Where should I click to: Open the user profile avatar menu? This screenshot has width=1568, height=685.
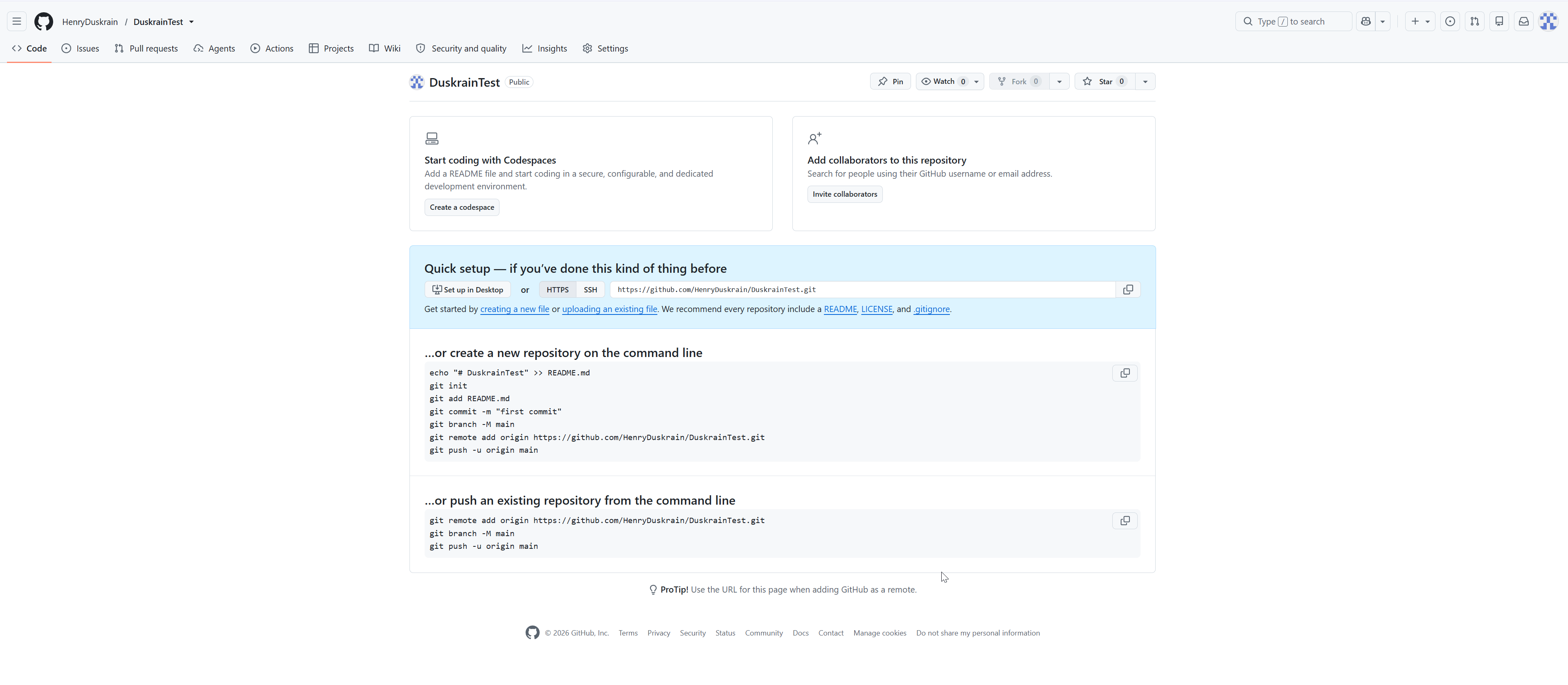coord(1548,21)
